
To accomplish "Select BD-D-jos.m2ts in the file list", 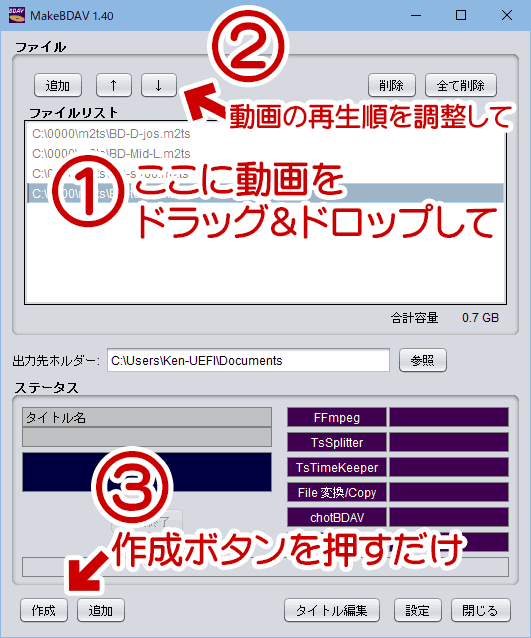I will tap(265, 133).
